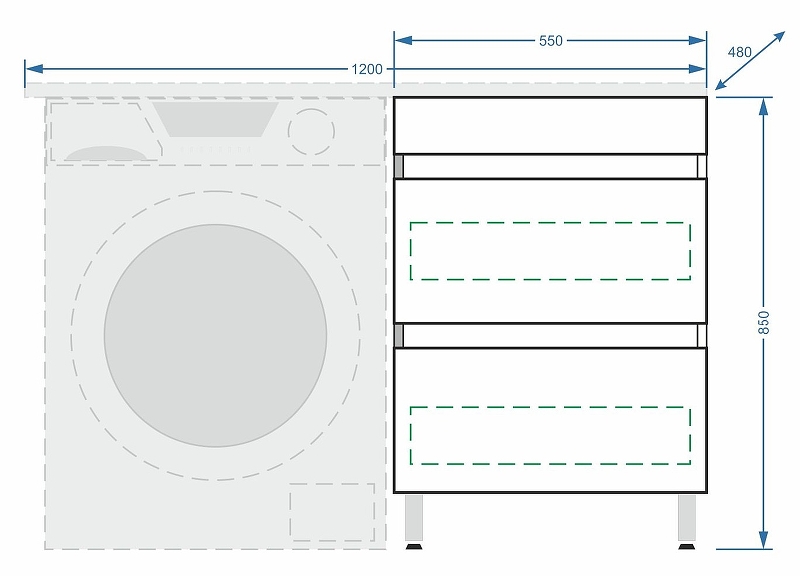Click the washing machine display panel
The width and height of the screenshot is (800, 576).
click(215, 119)
